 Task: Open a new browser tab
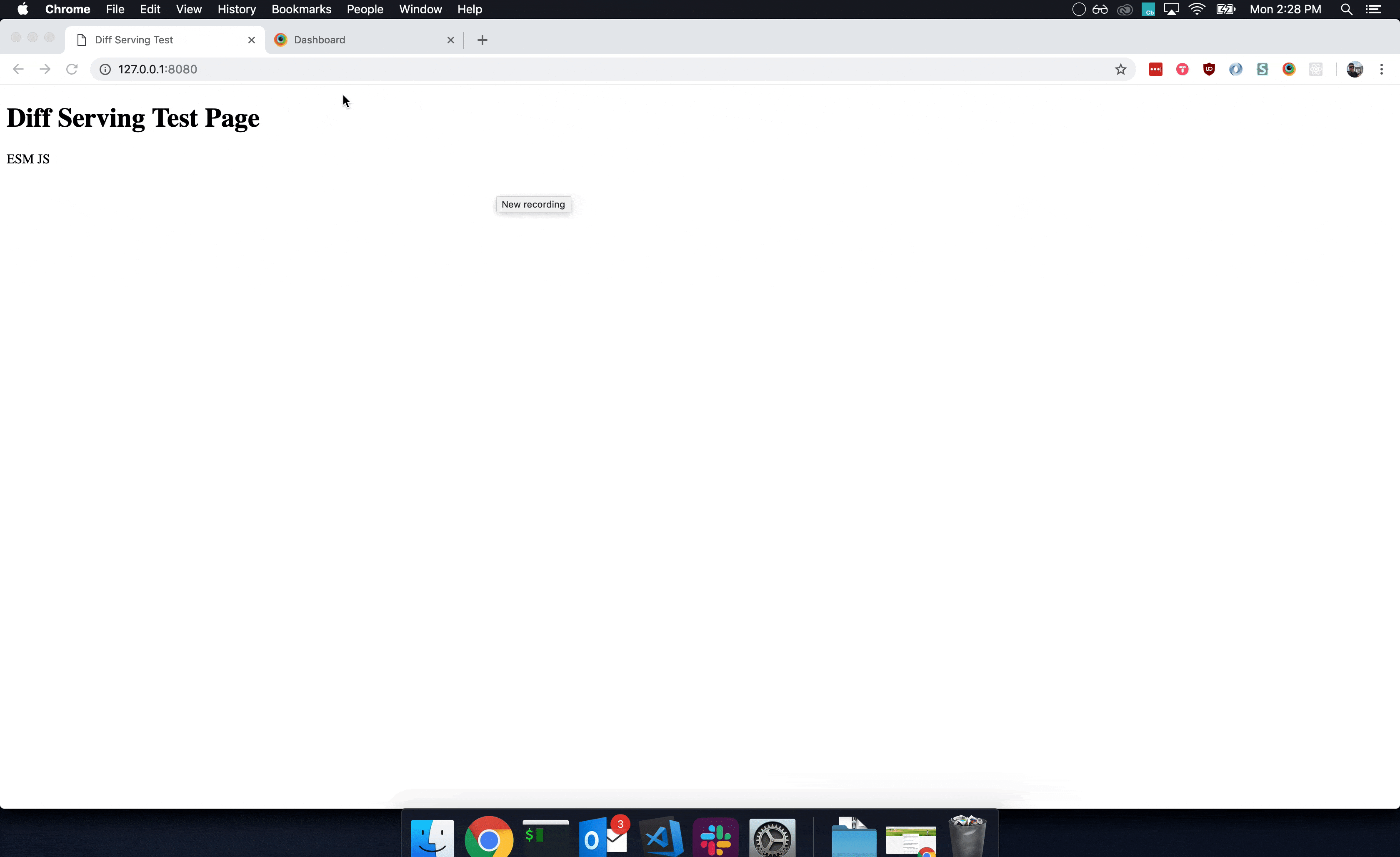[x=482, y=40]
